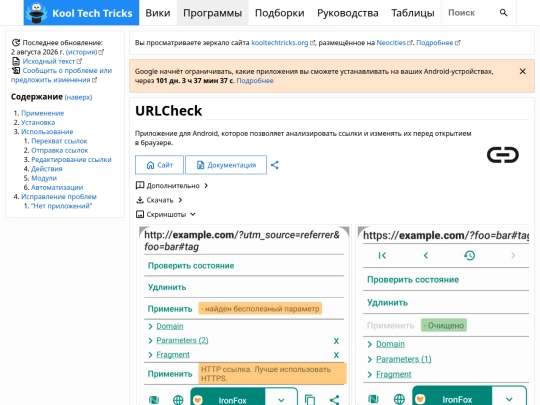540x405 pixels.
Task: Open the Таблицы menu
Action: click(x=413, y=13)
